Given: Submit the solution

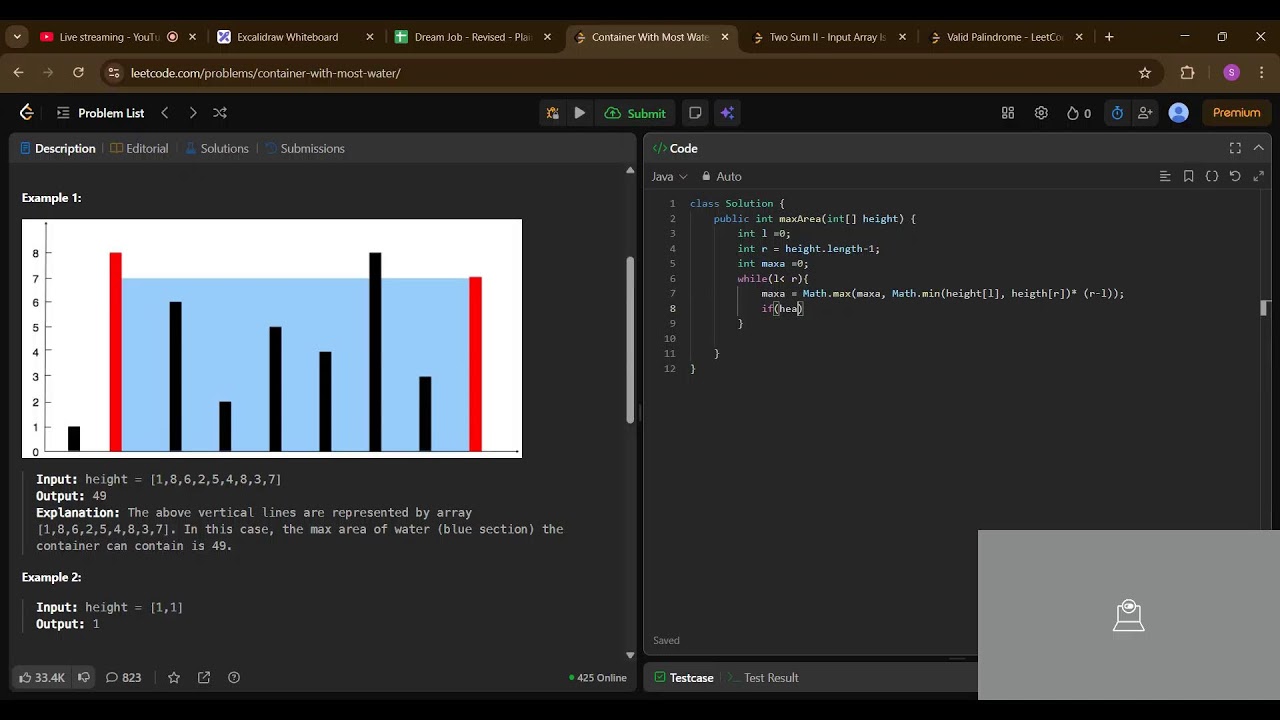Looking at the screenshot, I should point(636,113).
